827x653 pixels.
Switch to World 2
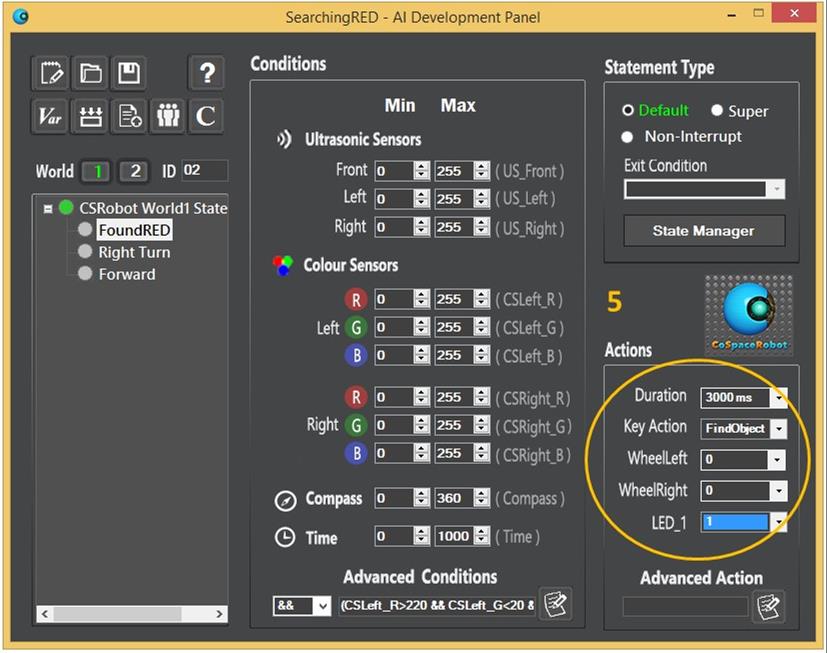point(134,171)
